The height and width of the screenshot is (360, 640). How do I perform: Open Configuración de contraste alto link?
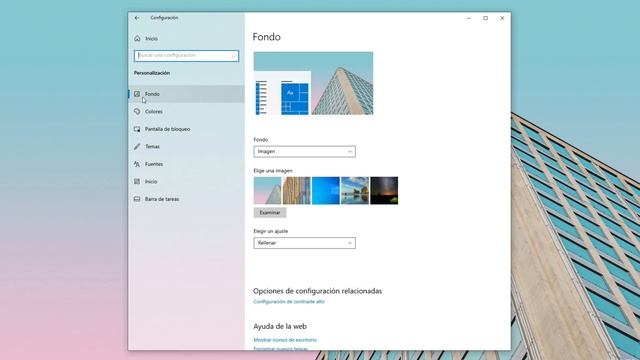click(289, 302)
